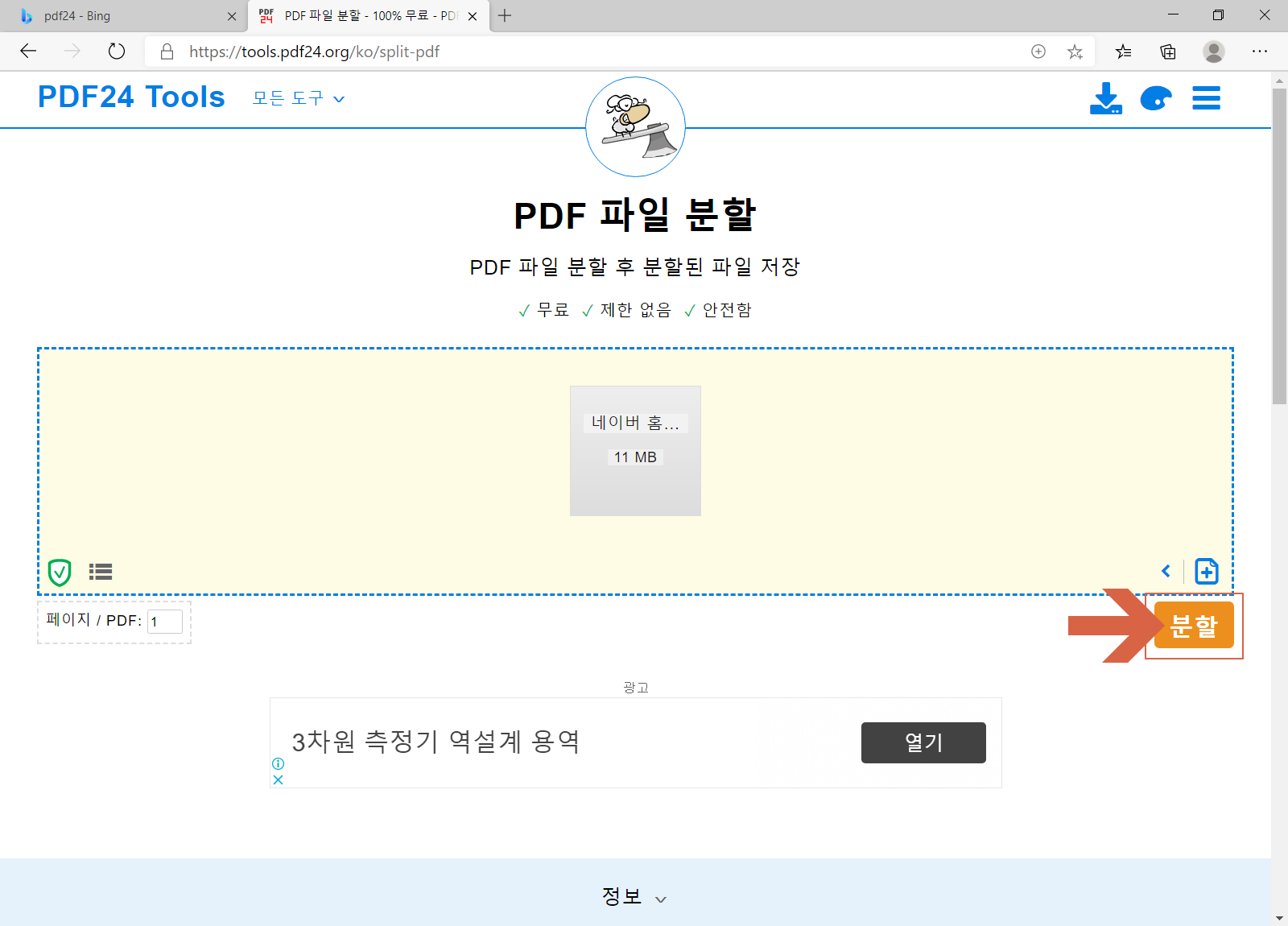This screenshot has height=926, width=1288.
Task: Click the green shield privacy icon
Action: coord(60,571)
